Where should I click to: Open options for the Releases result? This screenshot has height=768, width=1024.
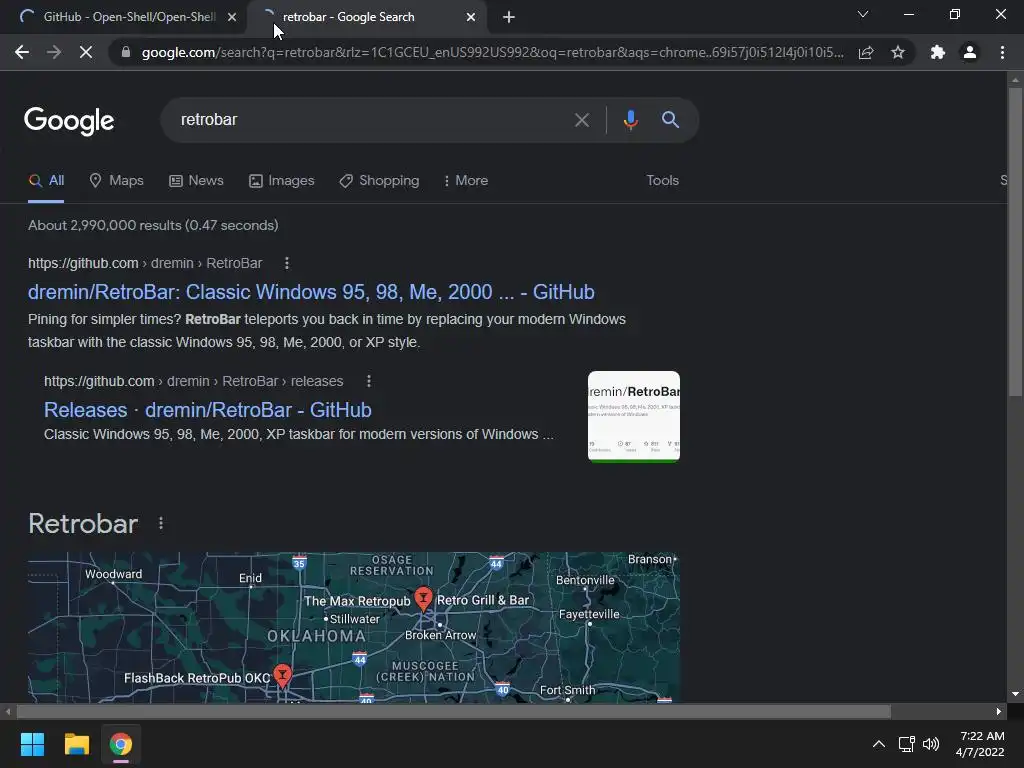(x=369, y=381)
